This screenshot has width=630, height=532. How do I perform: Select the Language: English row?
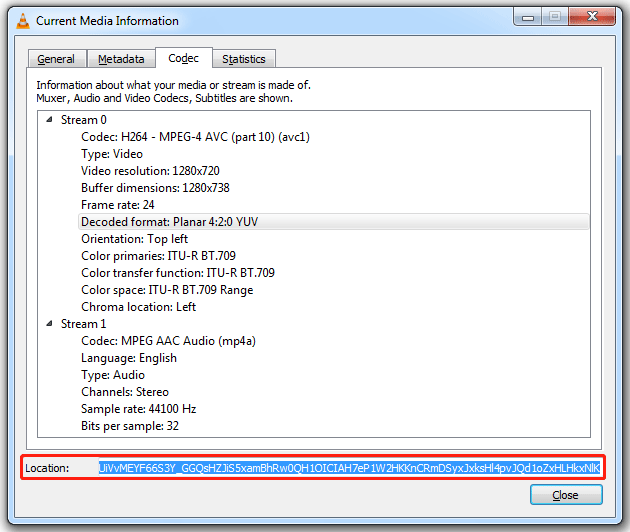(x=128, y=358)
